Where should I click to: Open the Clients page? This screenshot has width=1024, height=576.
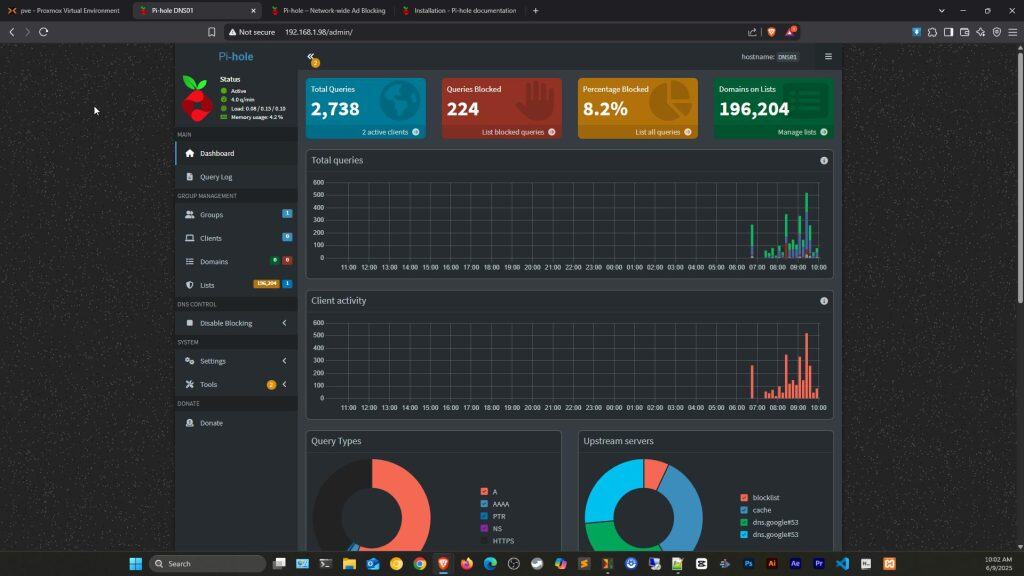tap(236, 238)
